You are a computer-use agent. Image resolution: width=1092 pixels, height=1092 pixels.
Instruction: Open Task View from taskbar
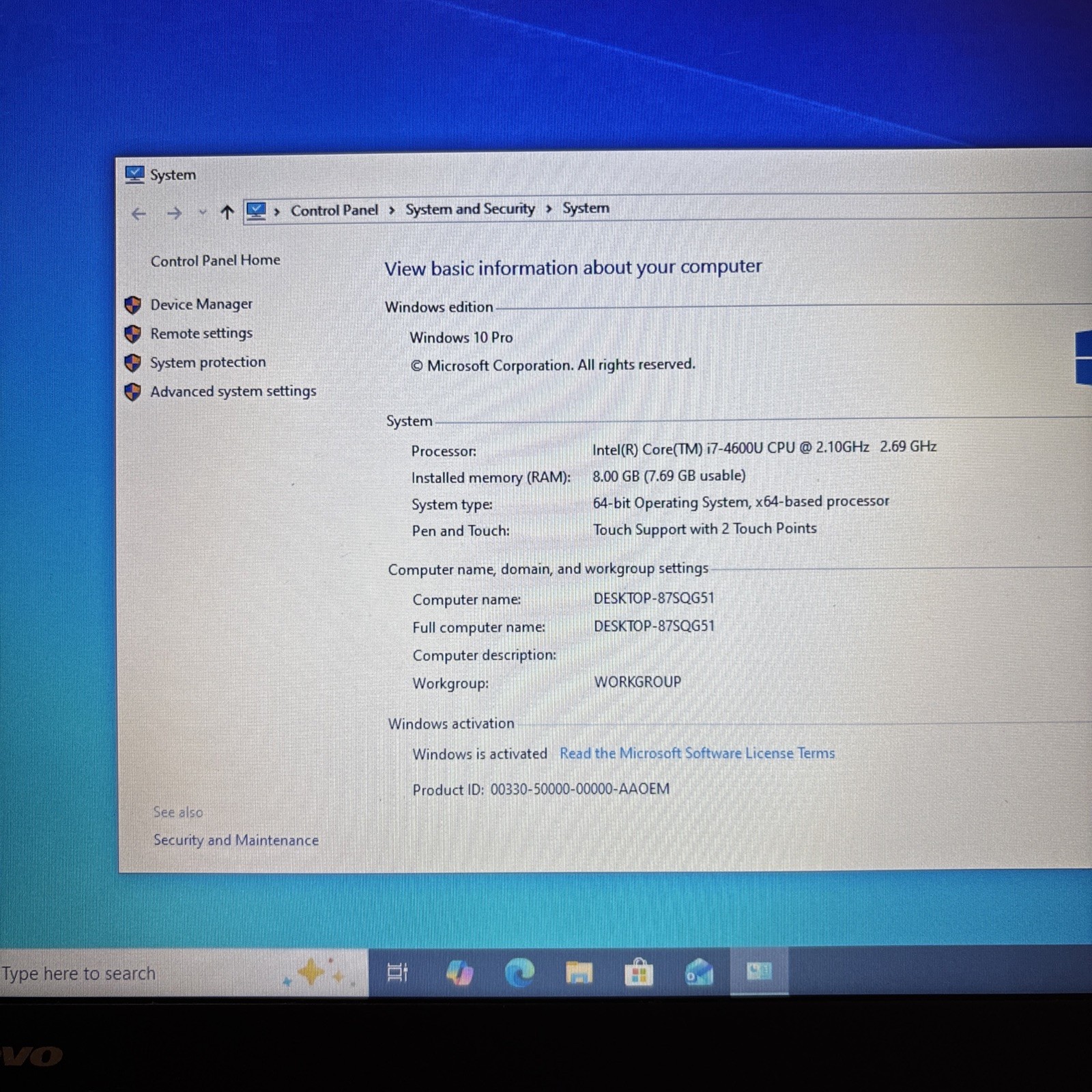(397, 973)
